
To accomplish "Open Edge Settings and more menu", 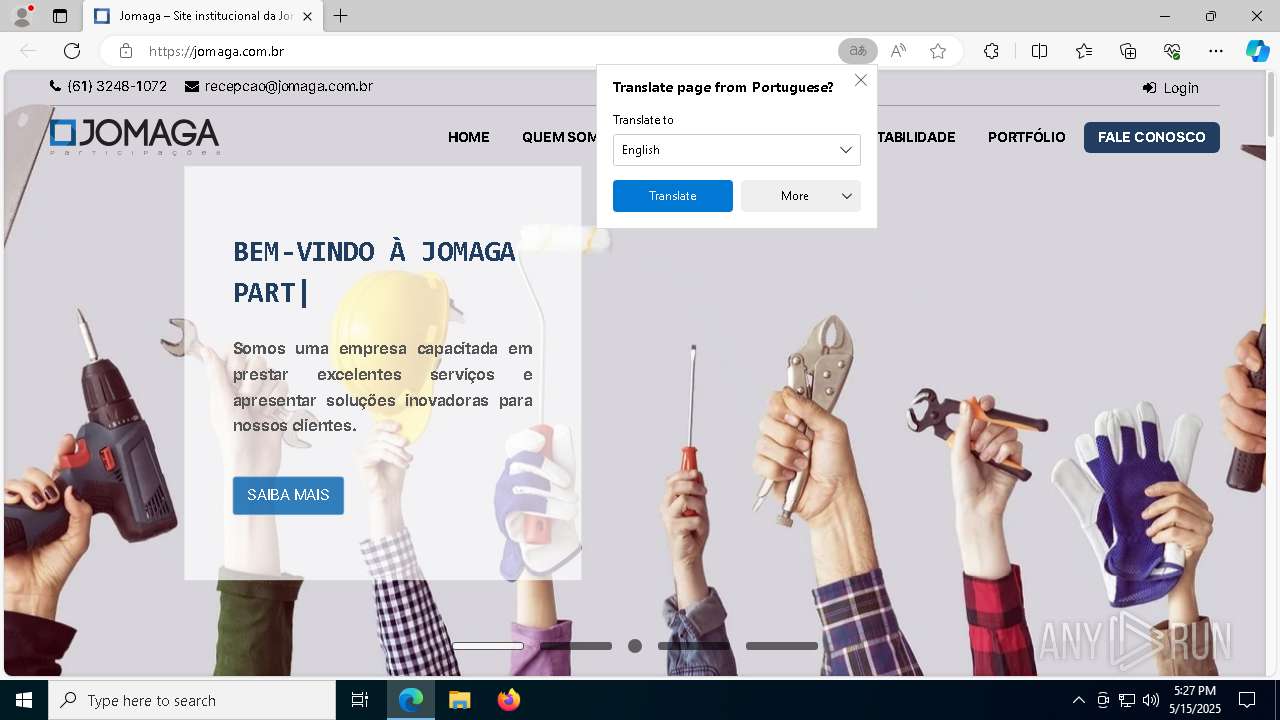I will click(x=1216, y=51).
